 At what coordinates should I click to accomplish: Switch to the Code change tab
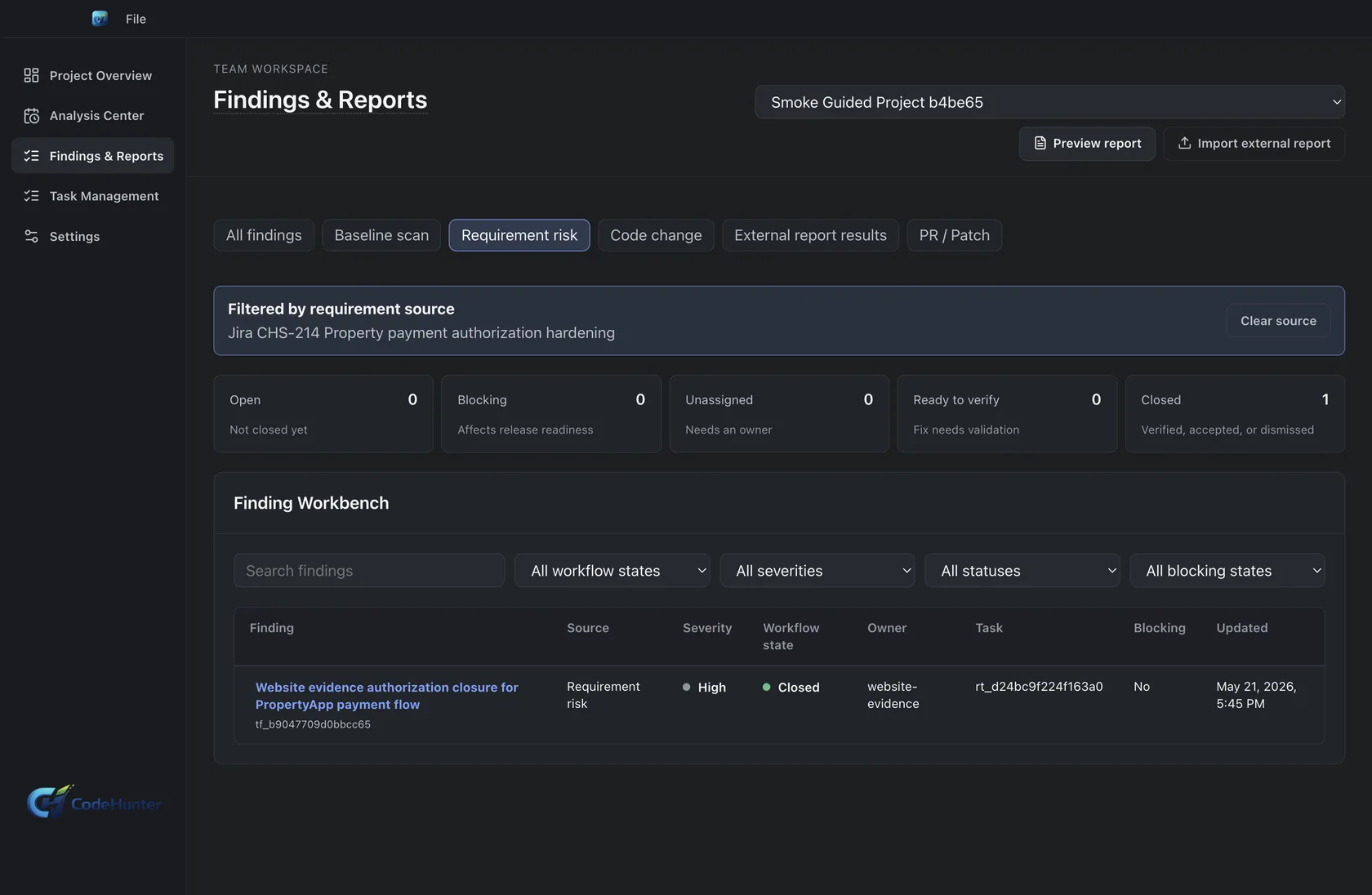[x=656, y=235]
